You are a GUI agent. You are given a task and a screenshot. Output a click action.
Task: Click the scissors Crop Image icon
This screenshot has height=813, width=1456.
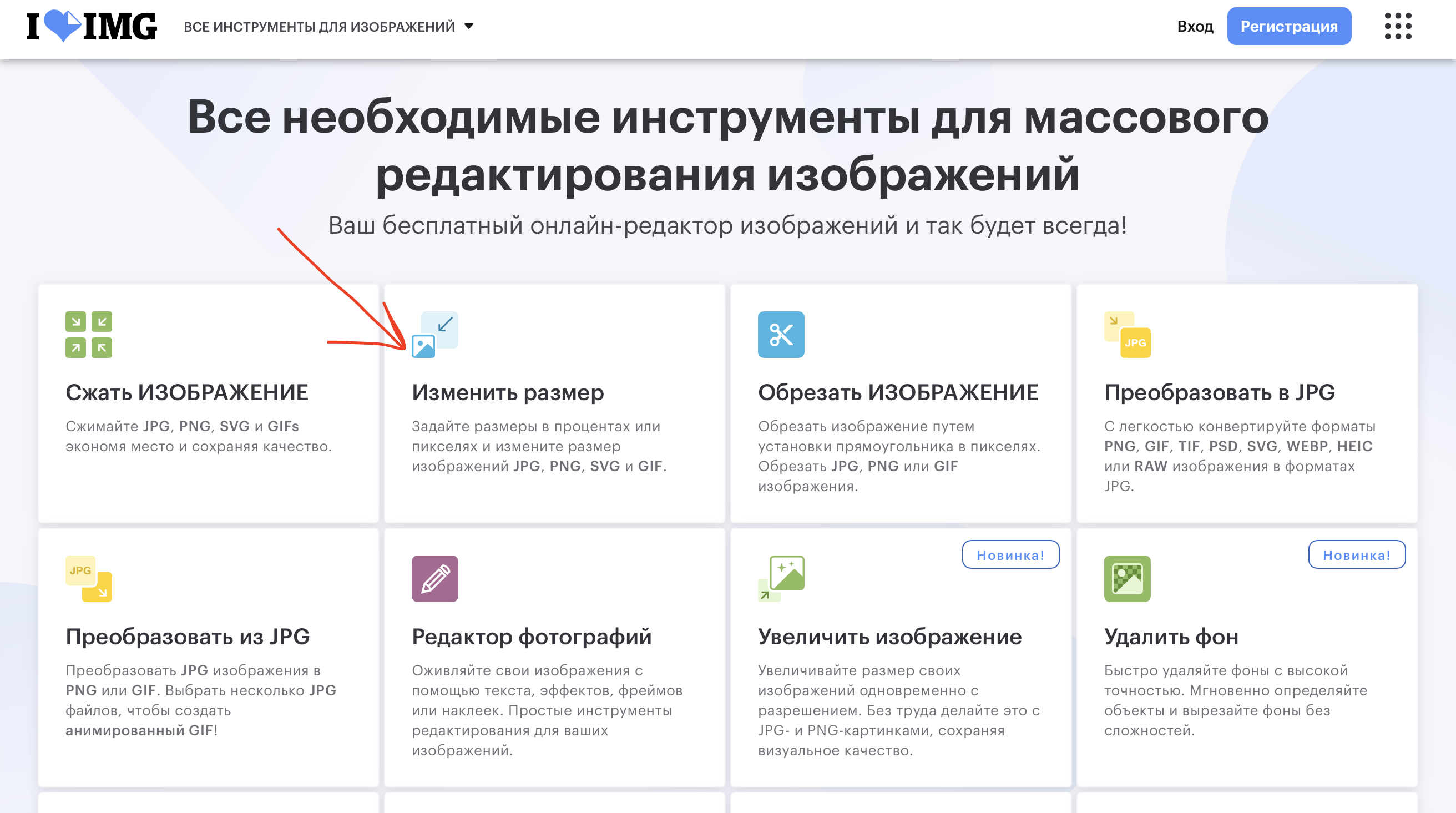781,335
